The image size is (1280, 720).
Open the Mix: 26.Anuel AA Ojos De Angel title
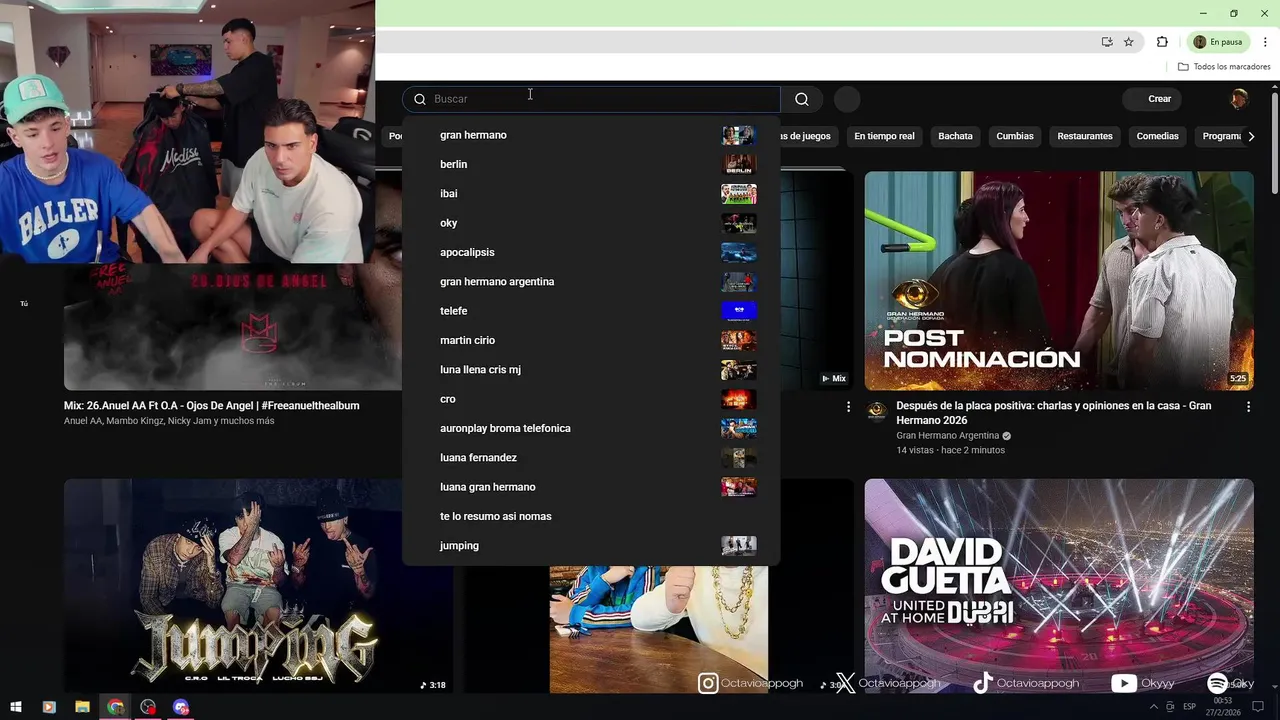tap(212, 406)
